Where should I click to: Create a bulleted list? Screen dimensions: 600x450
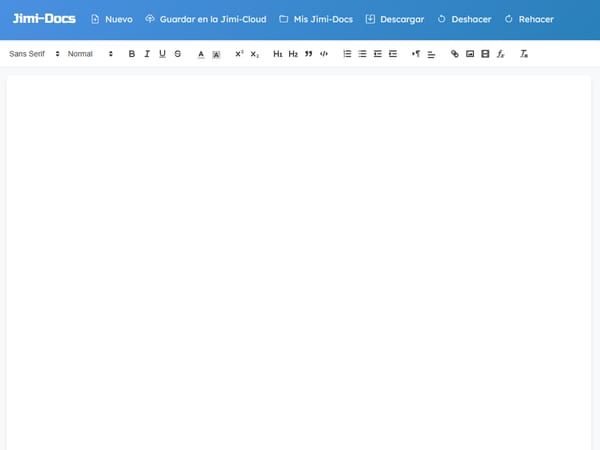click(362, 54)
